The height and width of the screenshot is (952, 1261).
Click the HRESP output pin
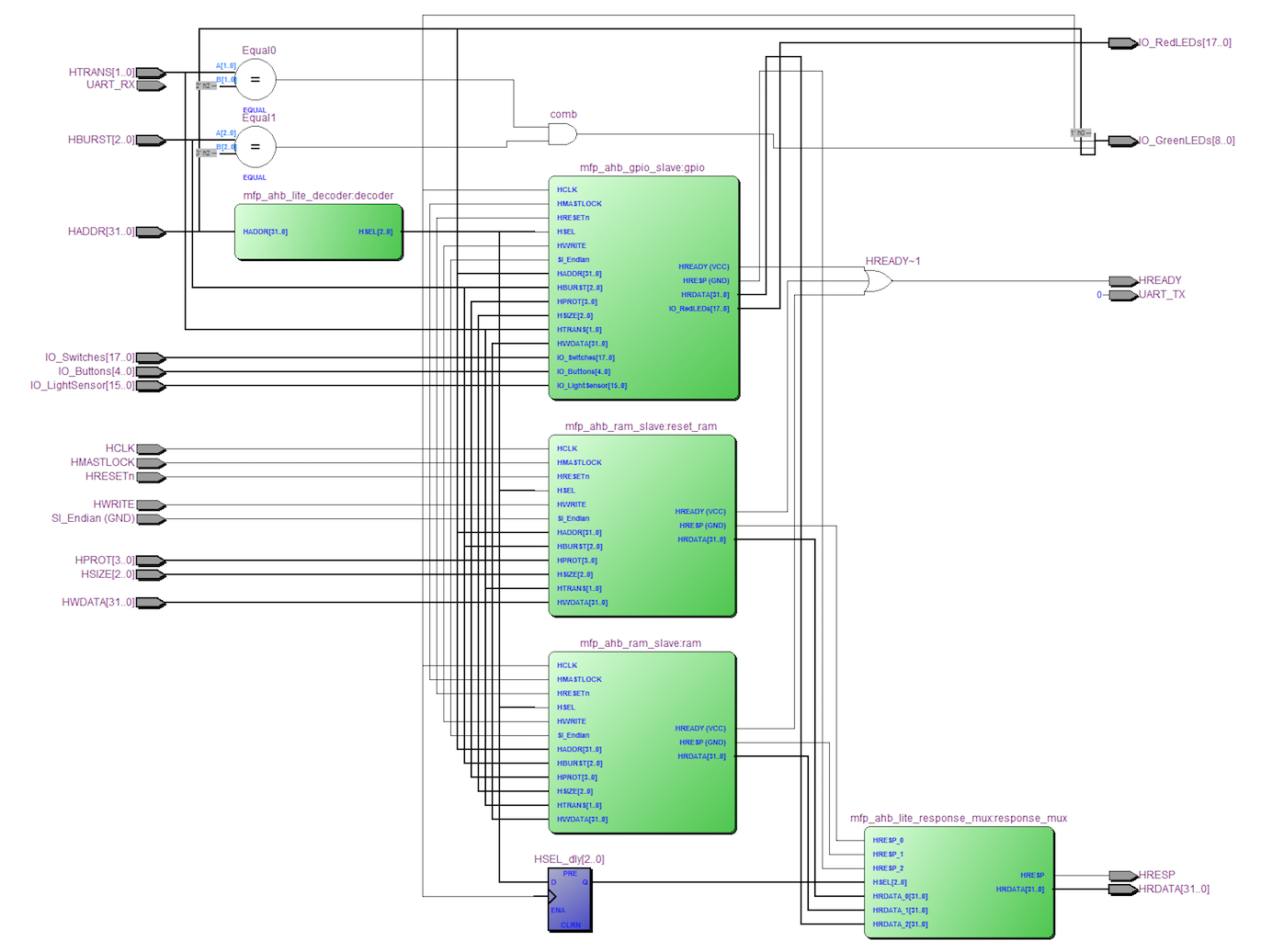click(1124, 876)
